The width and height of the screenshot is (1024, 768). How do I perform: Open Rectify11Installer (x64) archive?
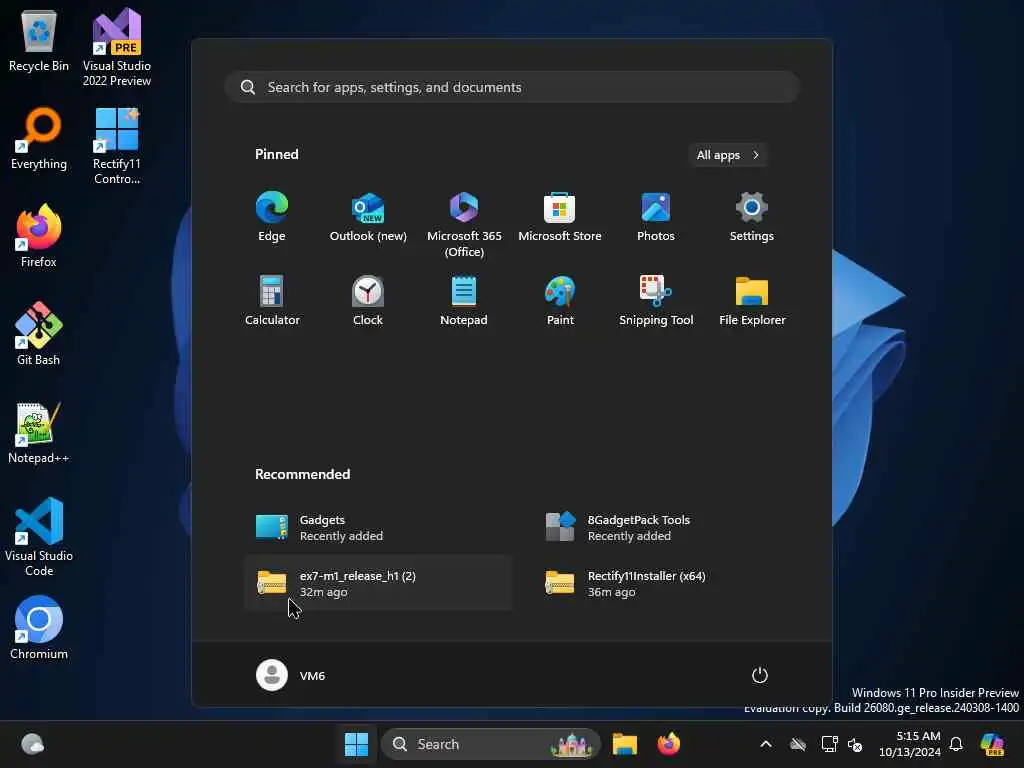click(666, 583)
